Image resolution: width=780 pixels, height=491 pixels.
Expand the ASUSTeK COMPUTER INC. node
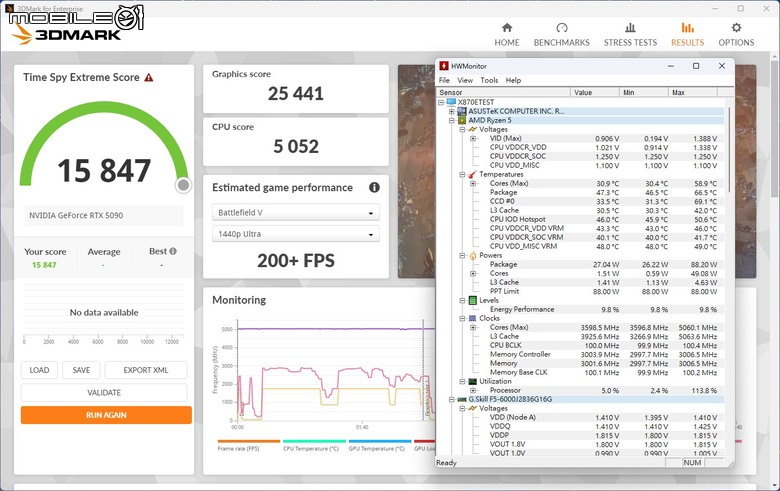click(452, 111)
